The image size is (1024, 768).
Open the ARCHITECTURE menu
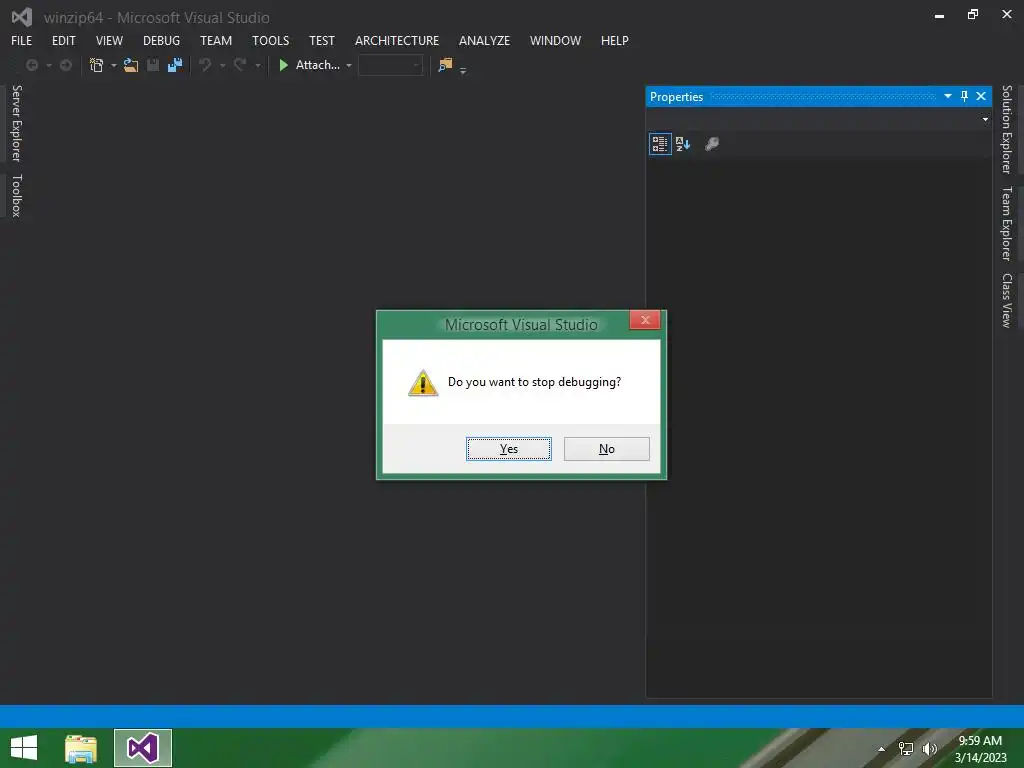(397, 40)
